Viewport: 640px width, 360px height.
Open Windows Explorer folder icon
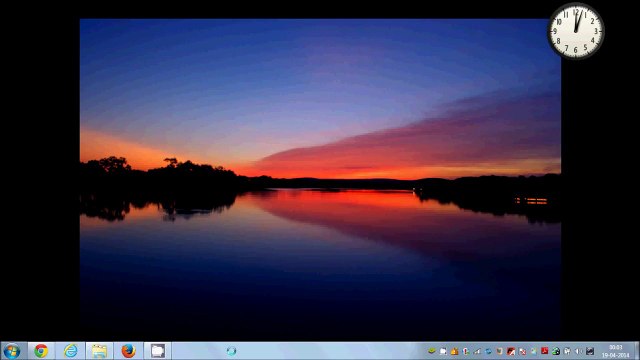[99, 351]
